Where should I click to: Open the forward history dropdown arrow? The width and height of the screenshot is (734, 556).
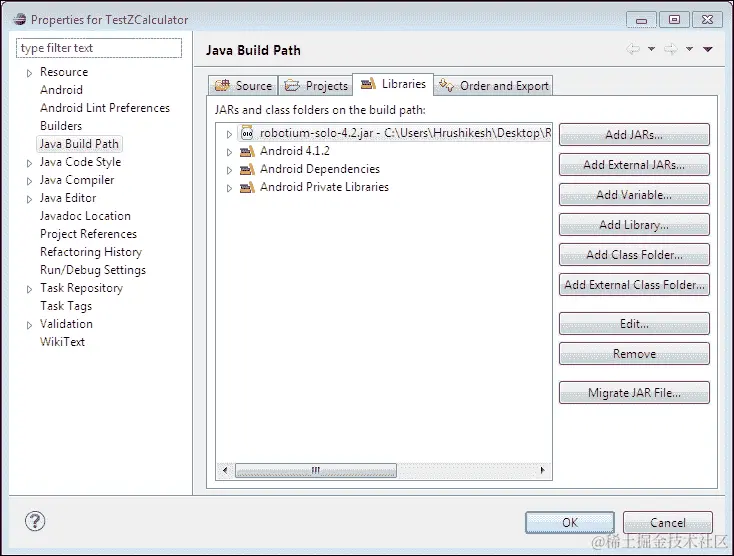(690, 49)
